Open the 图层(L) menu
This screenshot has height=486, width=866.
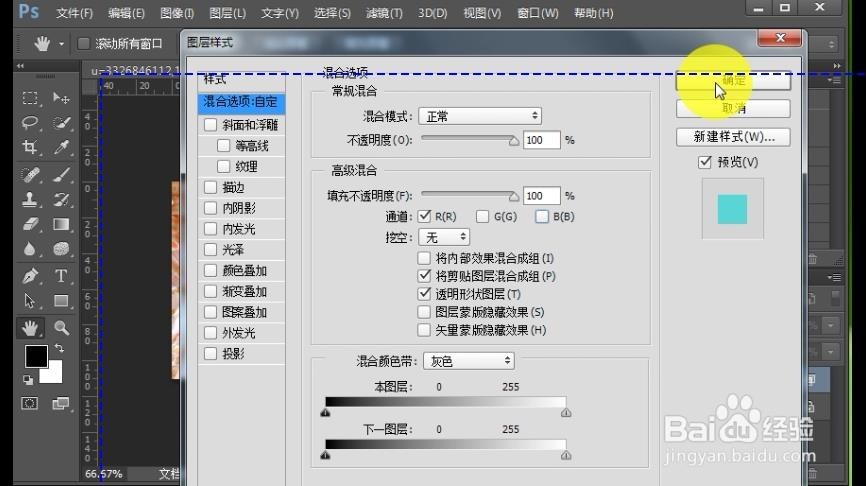tap(228, 13)
